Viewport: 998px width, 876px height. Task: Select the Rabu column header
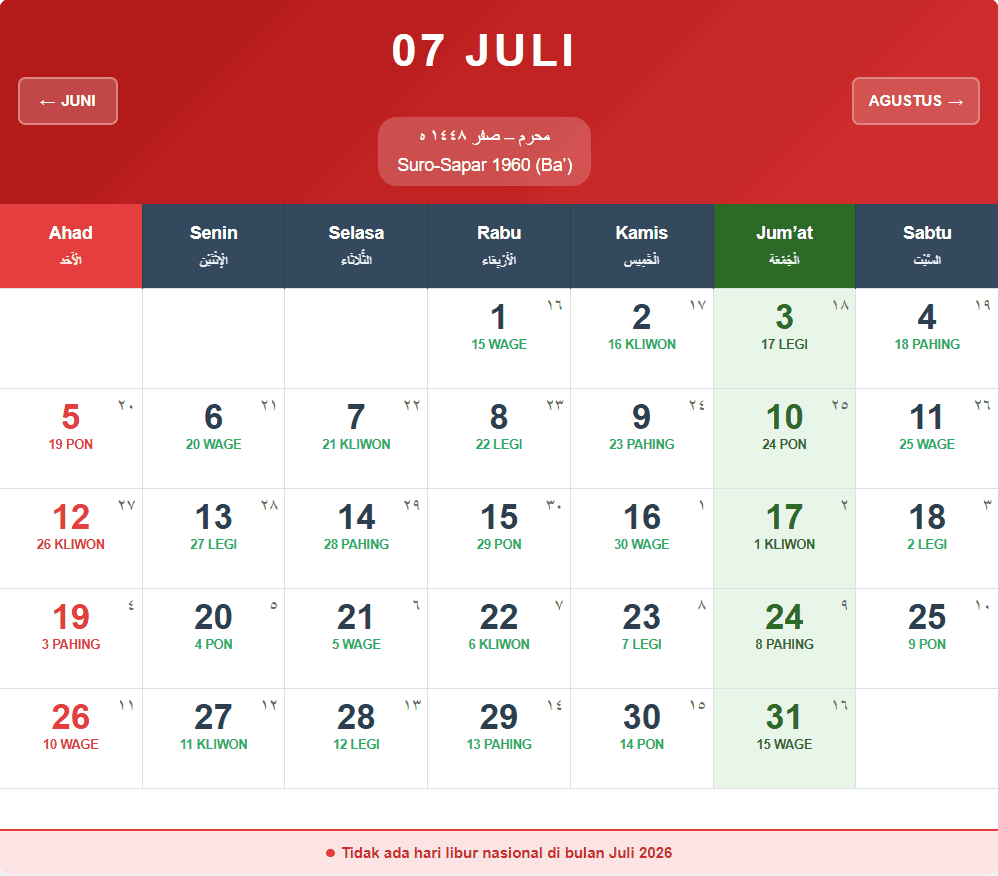coord(499,246)
